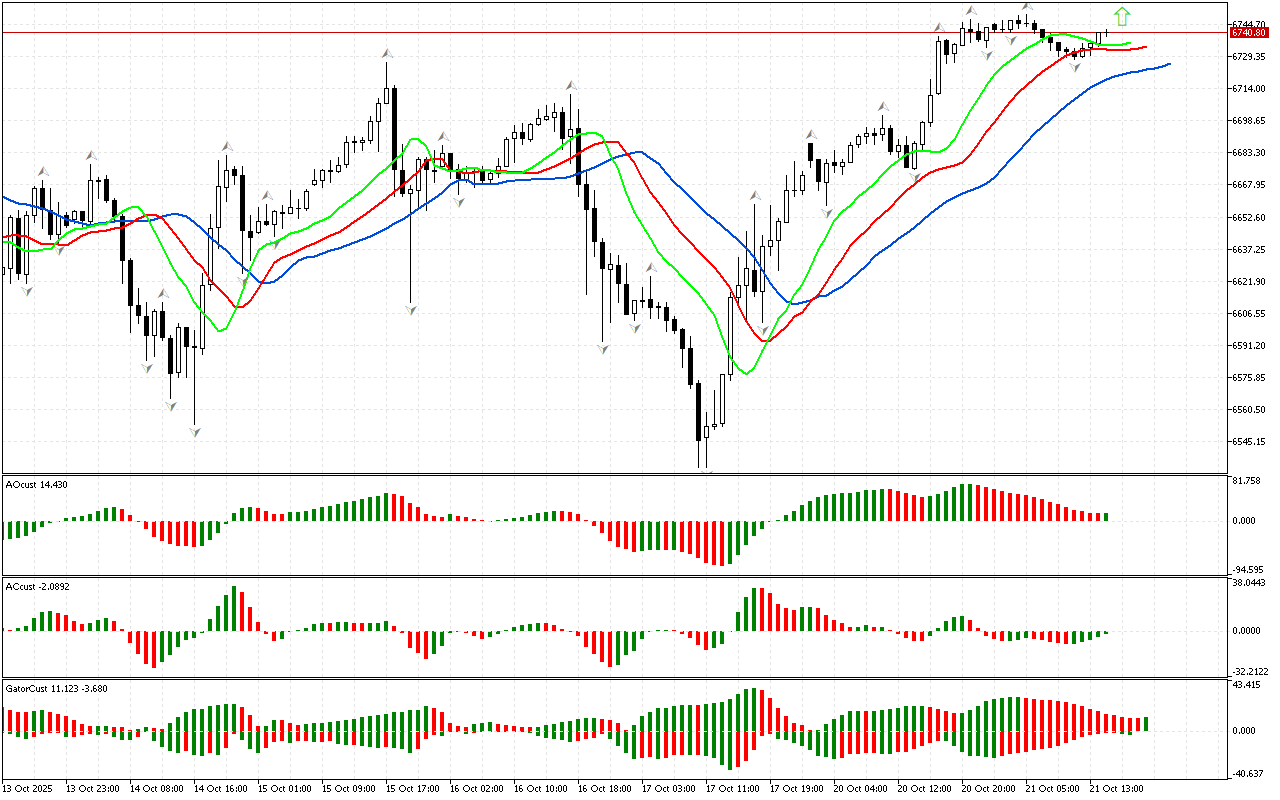Click the down fractal below the lowest 14 Oct candle
The height and width of the screenshot is (800, 1280).
[195, 431]
